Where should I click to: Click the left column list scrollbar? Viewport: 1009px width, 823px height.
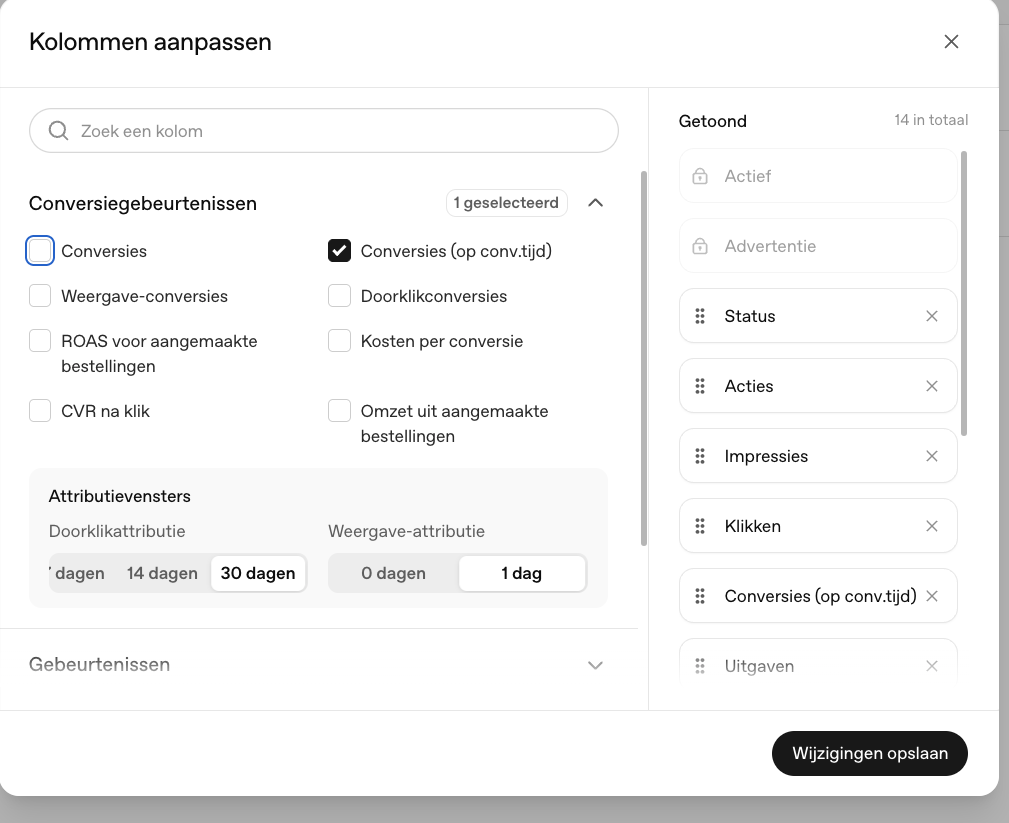[x=643, y=358]
